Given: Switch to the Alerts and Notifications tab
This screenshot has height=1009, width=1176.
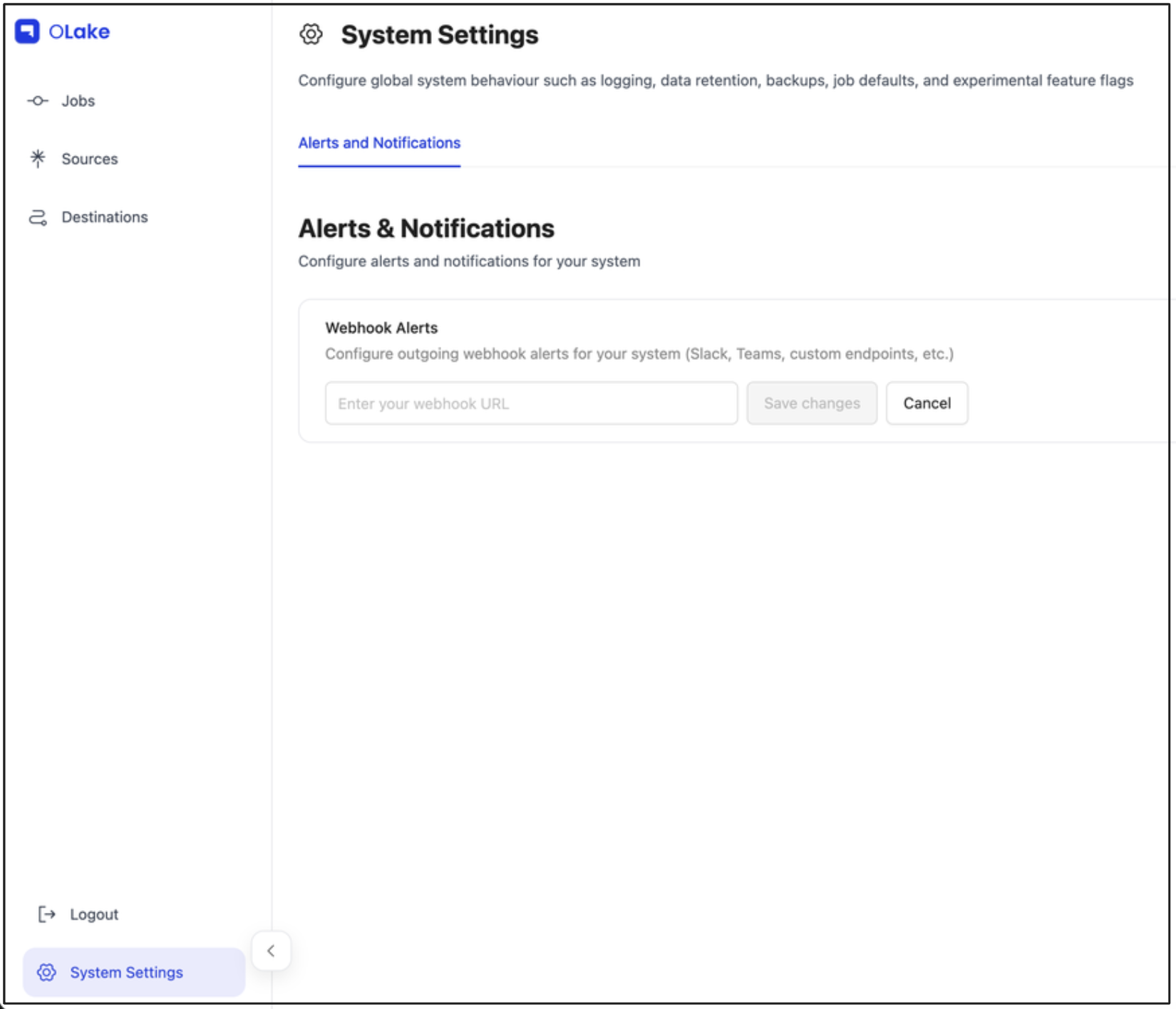Looking at the screenshot, I should [378, 143].
